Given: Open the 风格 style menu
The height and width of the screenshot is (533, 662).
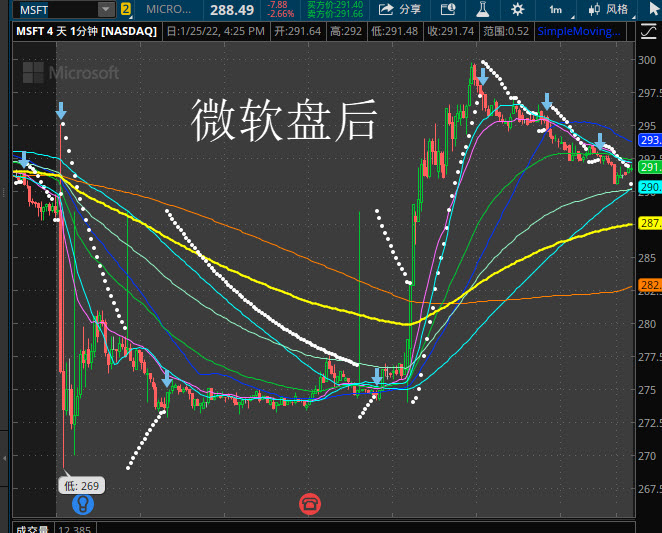Looking at the screenshot, I should point(609,9).
